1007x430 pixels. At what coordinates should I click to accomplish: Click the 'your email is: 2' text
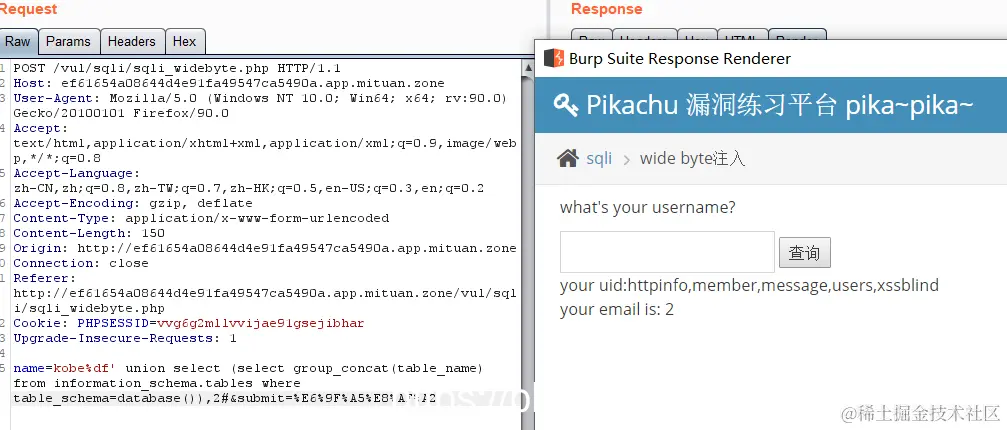617,309
